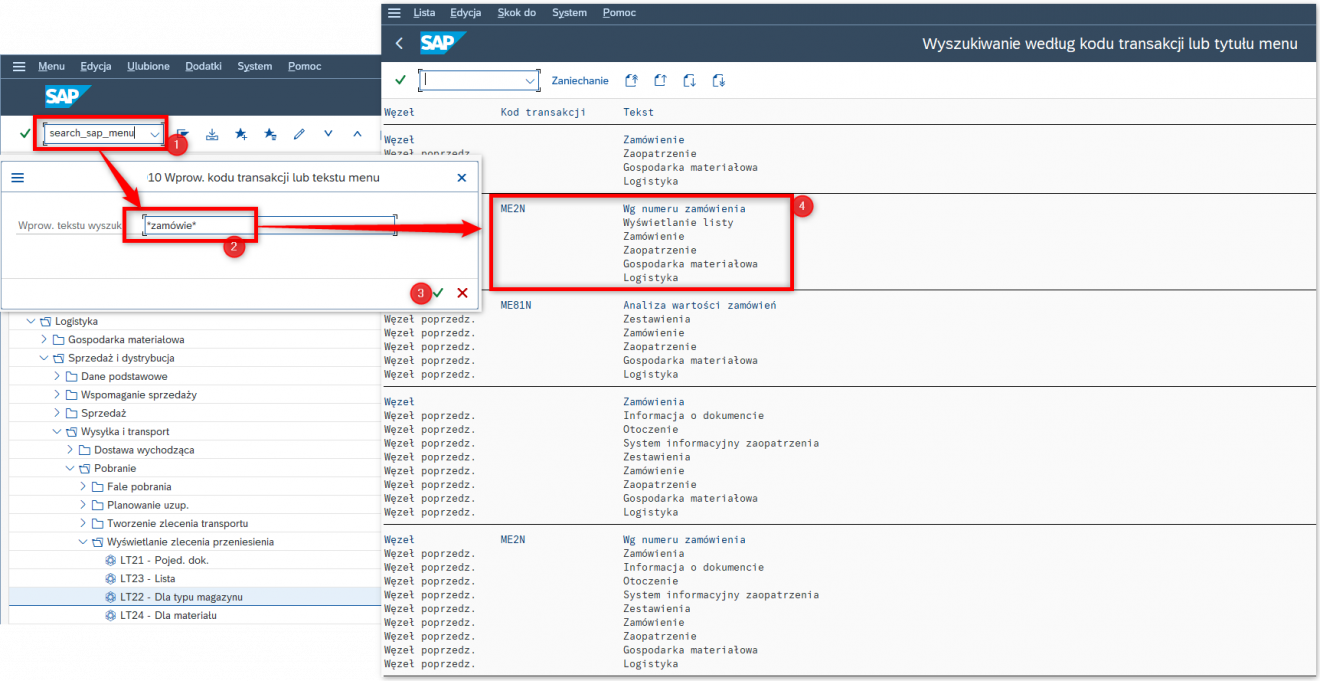Click the First Page navigation icon

(x=631, y=80)
